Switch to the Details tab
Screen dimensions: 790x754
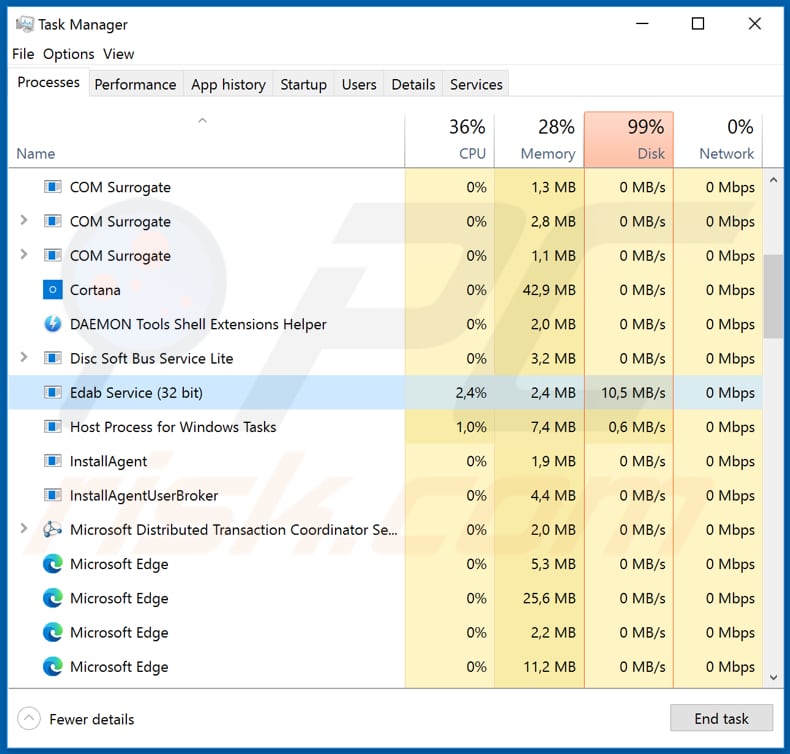(413, 84)
